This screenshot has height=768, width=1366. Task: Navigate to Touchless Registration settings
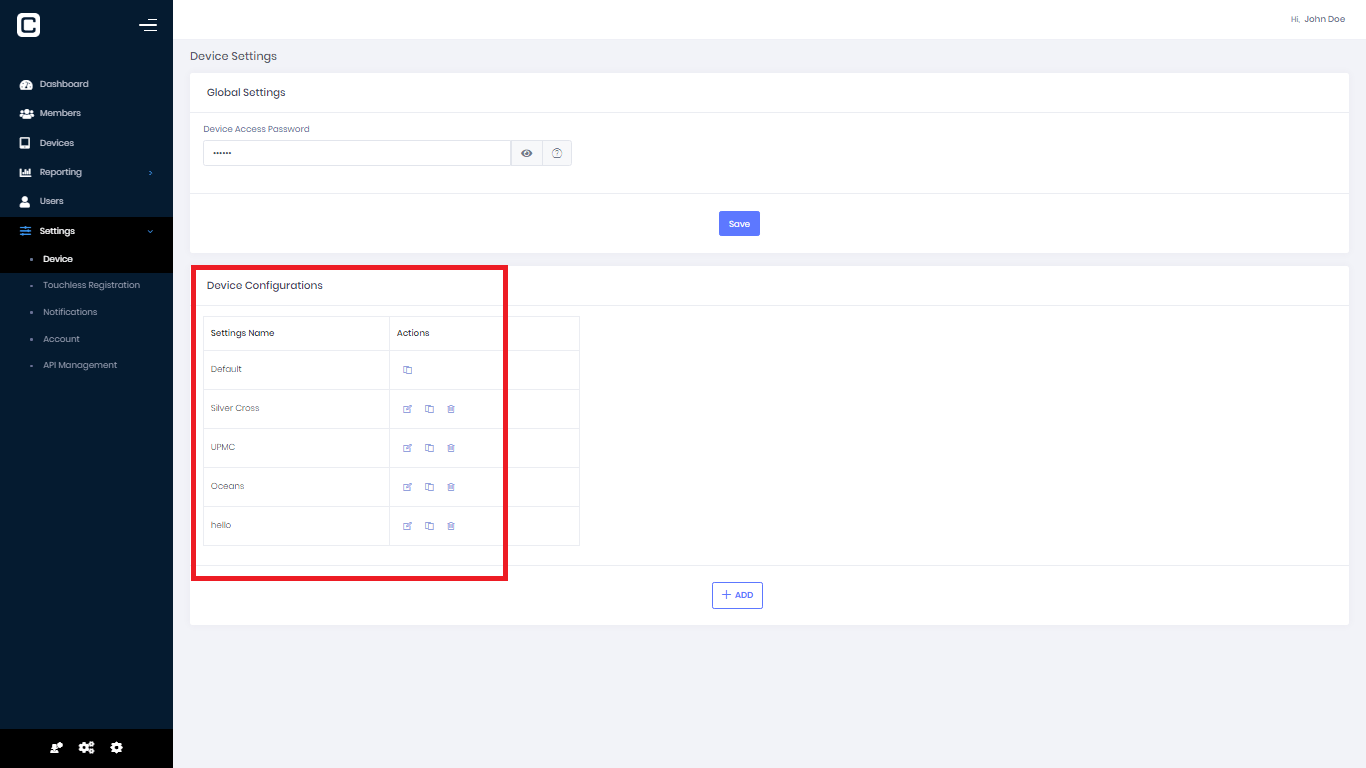[91, 284]
